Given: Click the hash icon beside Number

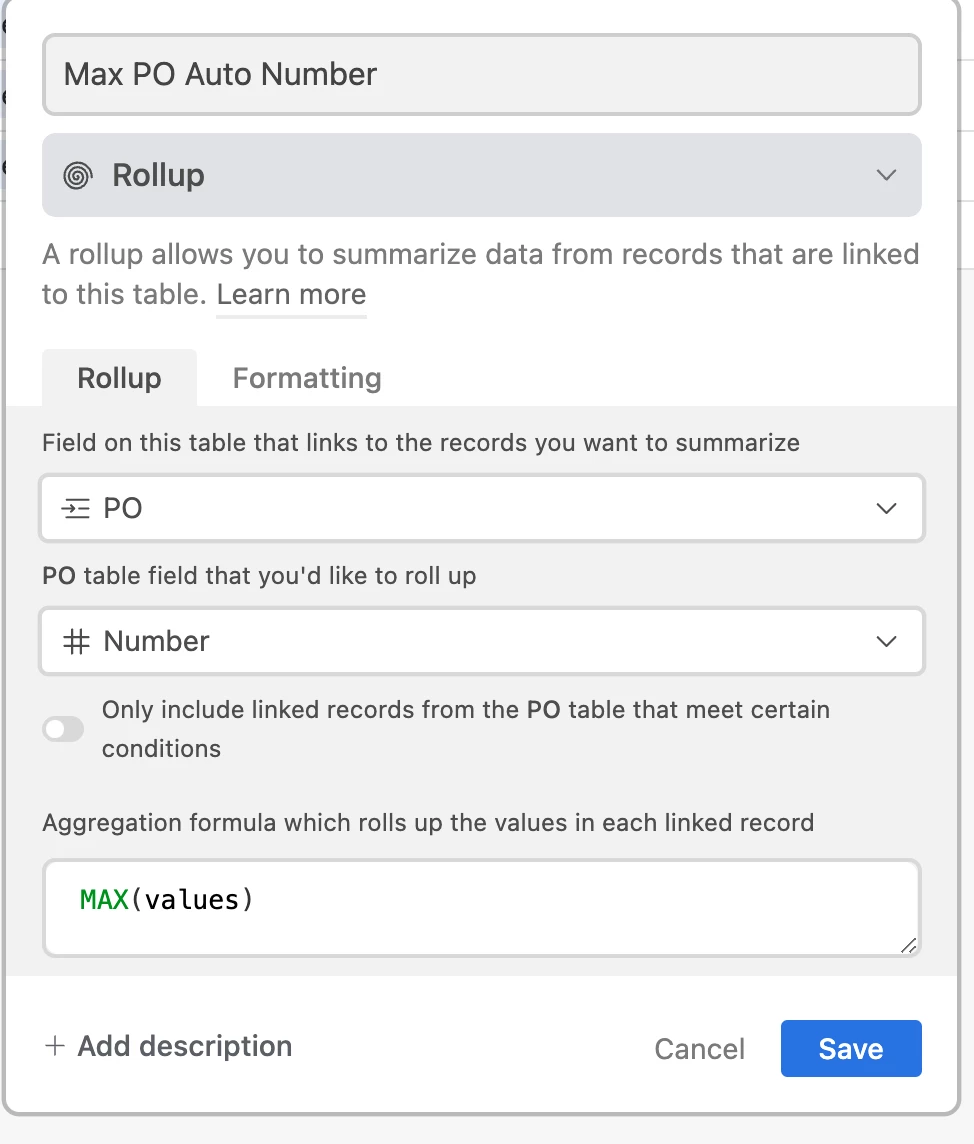Looking at the screenshot, I should click(x=76, y=641).
